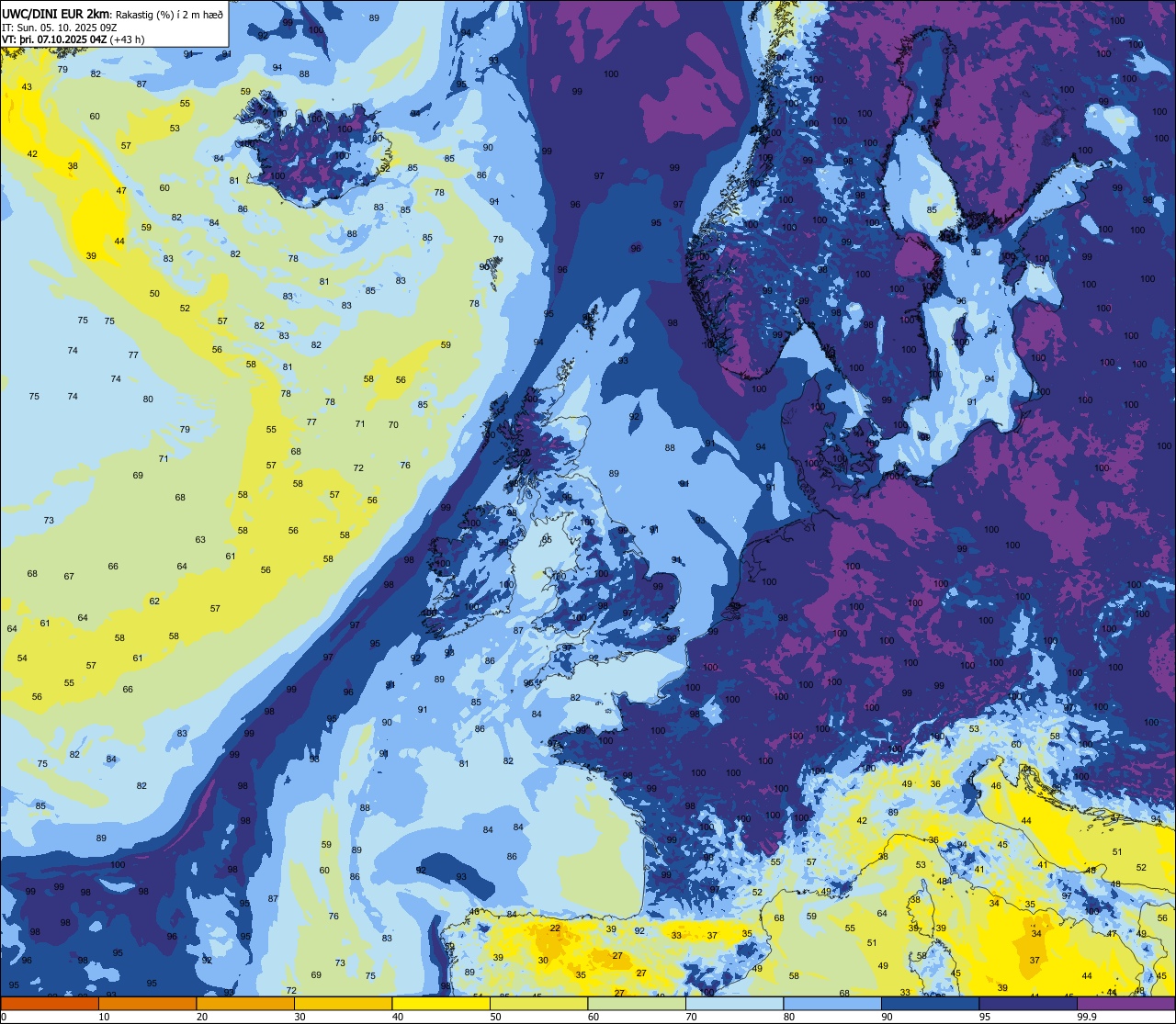Click the 80–90 light blue legend segment
Viewport: 1176px width, 1024px height.
(x=832, y=1004)
